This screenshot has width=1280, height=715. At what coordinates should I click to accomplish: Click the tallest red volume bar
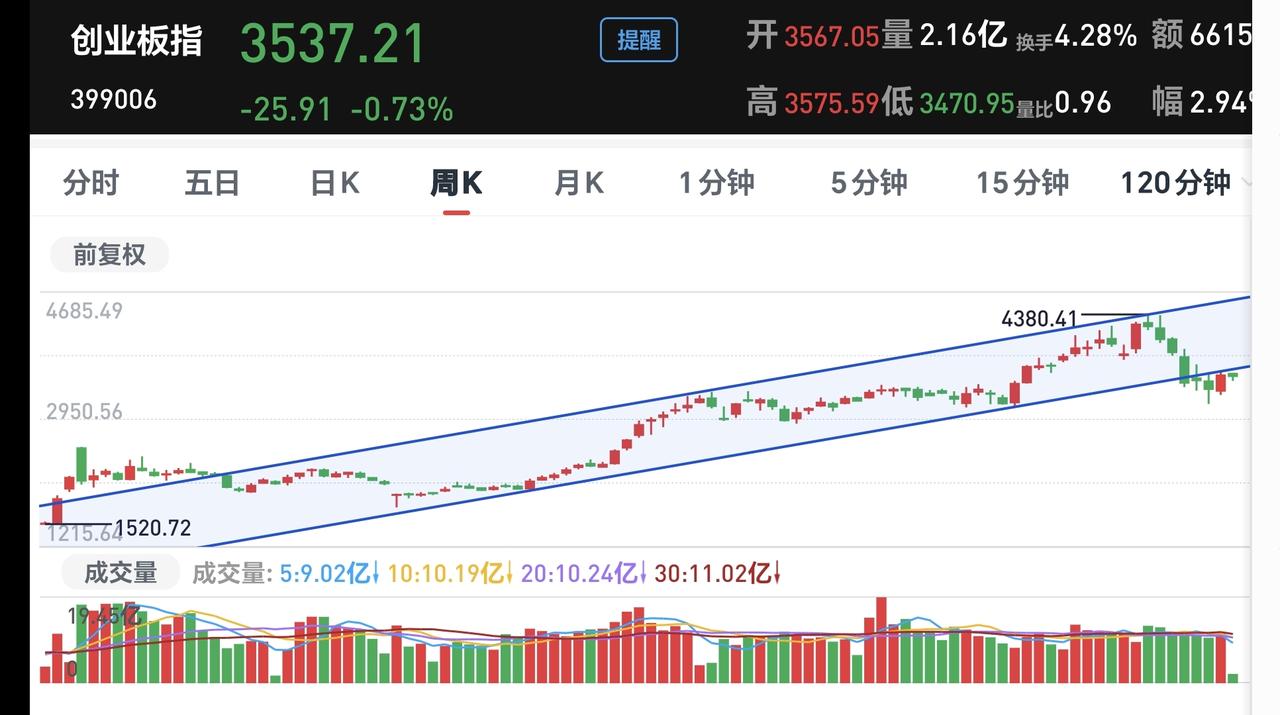(881, 640)
